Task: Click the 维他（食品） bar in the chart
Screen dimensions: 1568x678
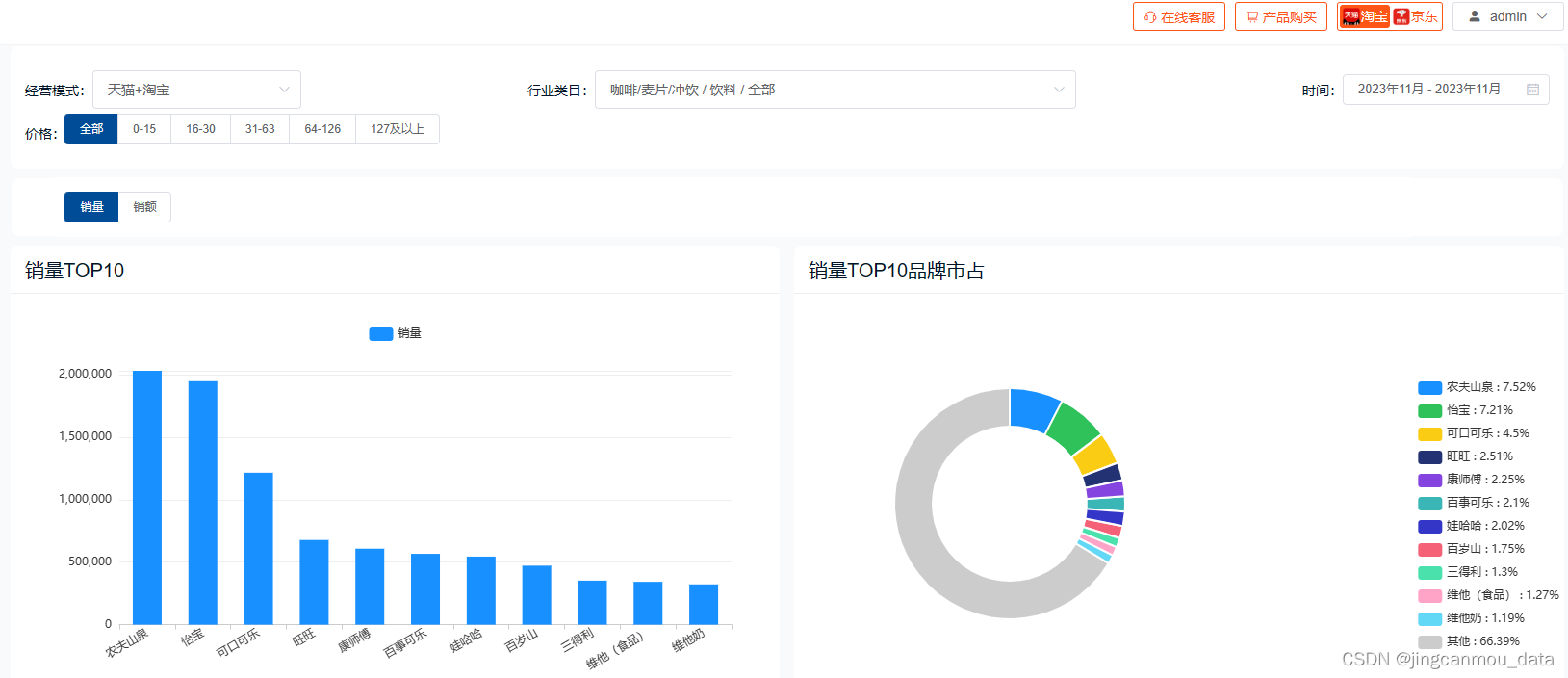Action: pos(648,603)
